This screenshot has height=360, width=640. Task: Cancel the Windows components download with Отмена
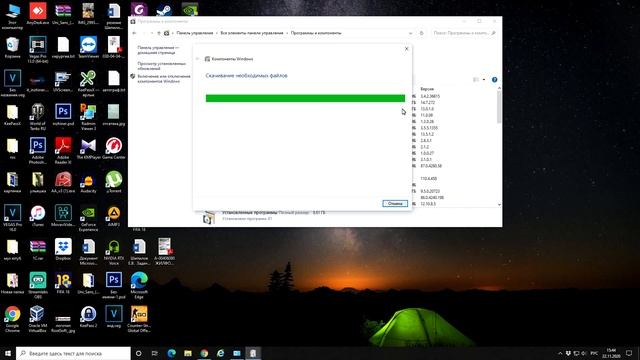(395, 203)
